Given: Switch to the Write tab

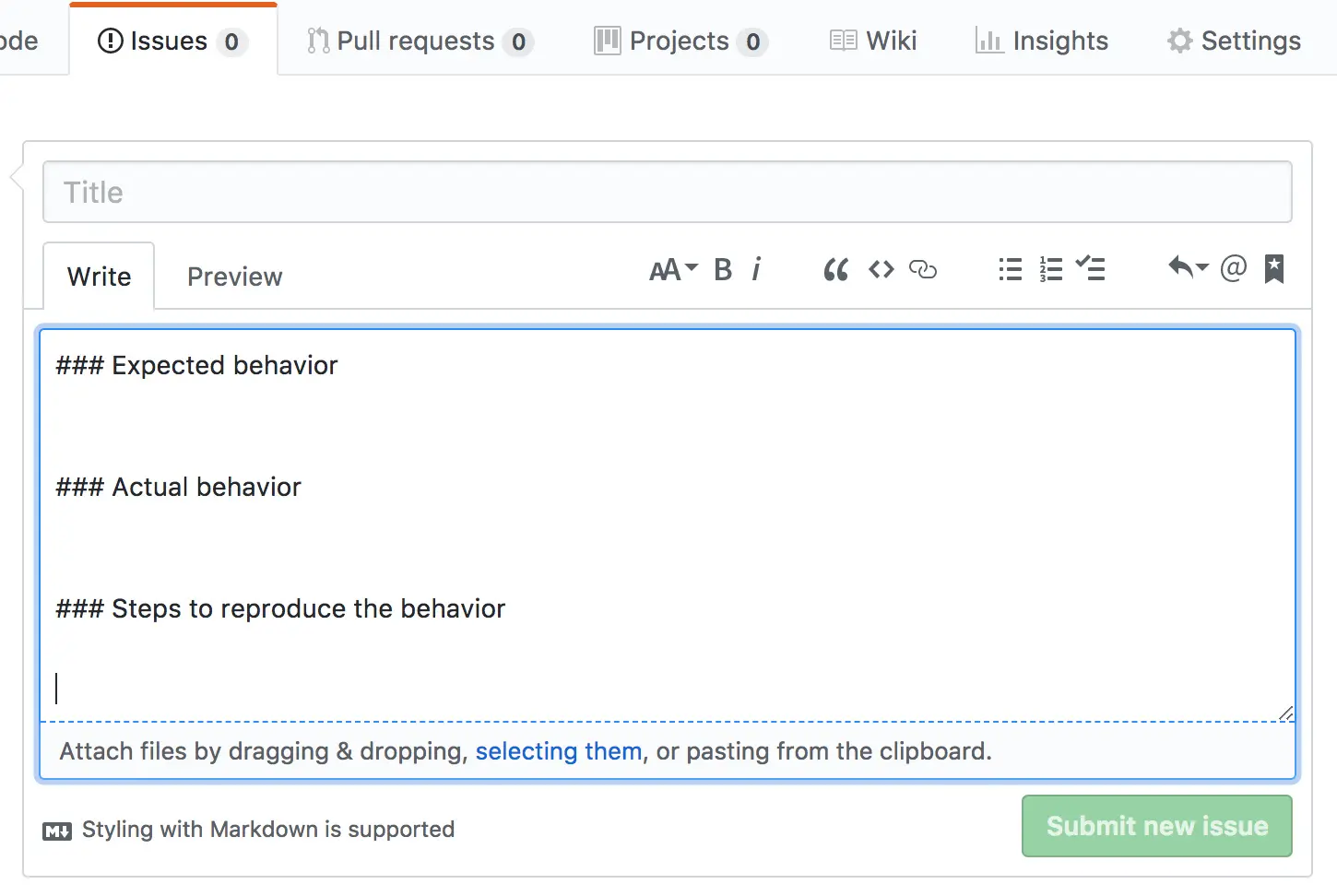Looking at the screenshot, I should tap(99, 277).
